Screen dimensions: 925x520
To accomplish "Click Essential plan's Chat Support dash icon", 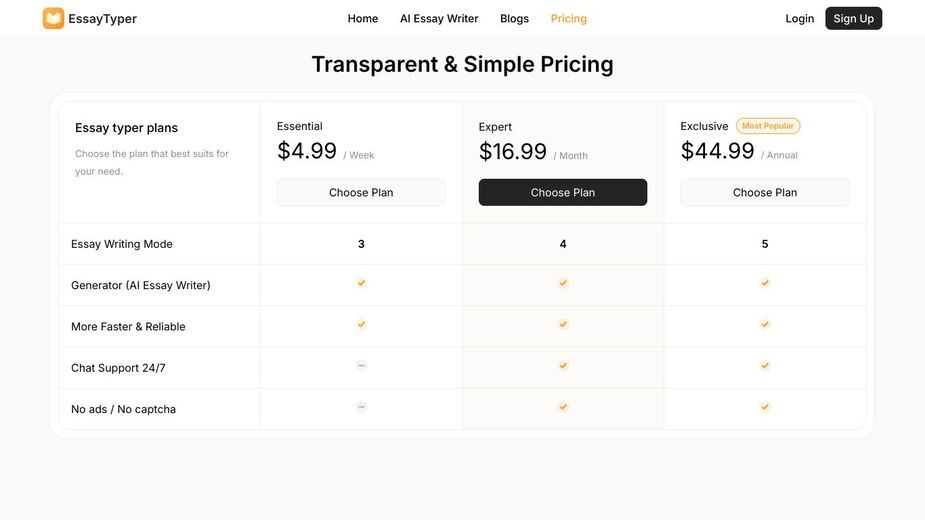I will click(x=361, y=366).
